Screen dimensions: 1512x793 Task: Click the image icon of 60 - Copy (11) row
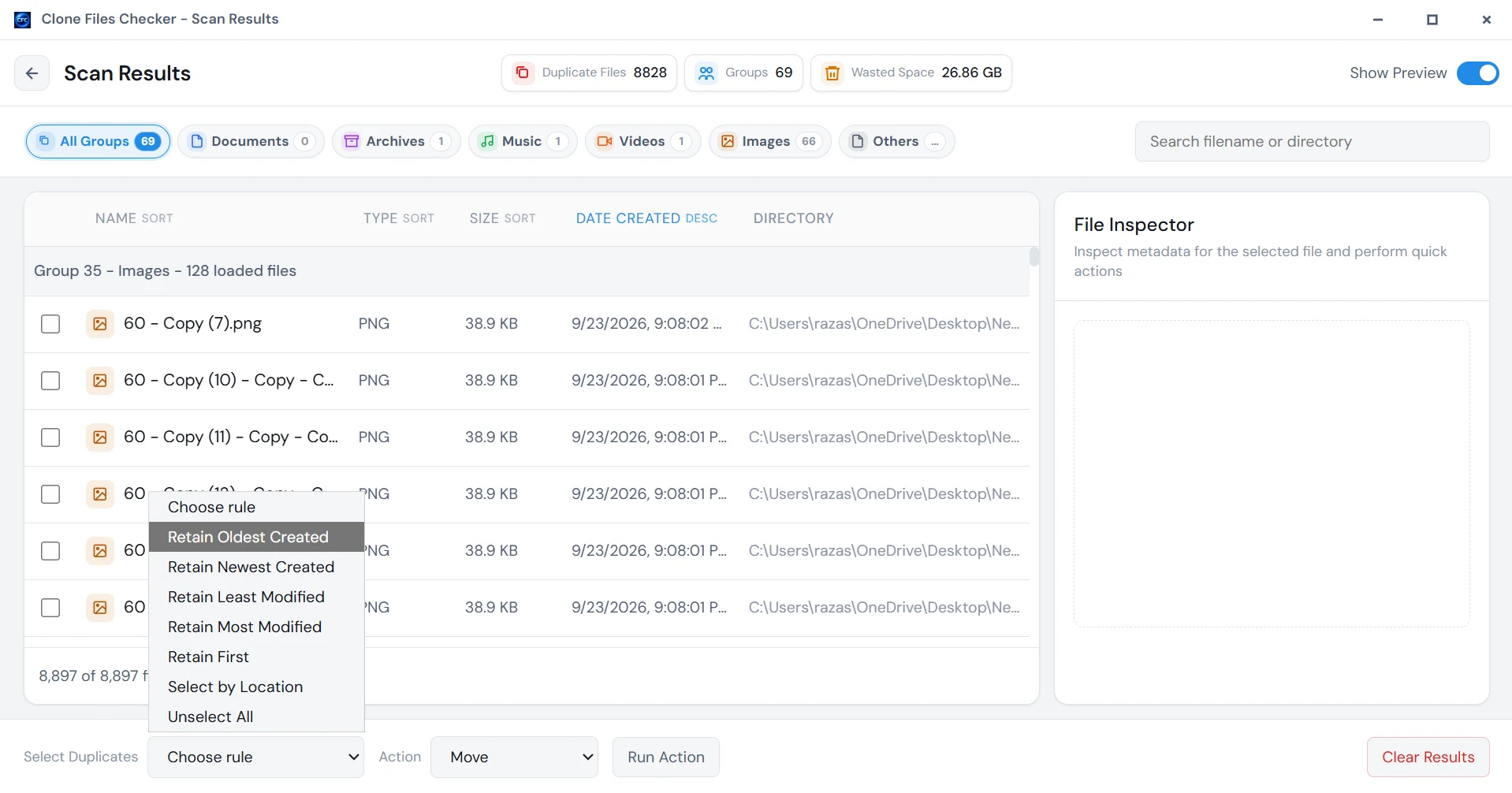[x=100, y=437]
